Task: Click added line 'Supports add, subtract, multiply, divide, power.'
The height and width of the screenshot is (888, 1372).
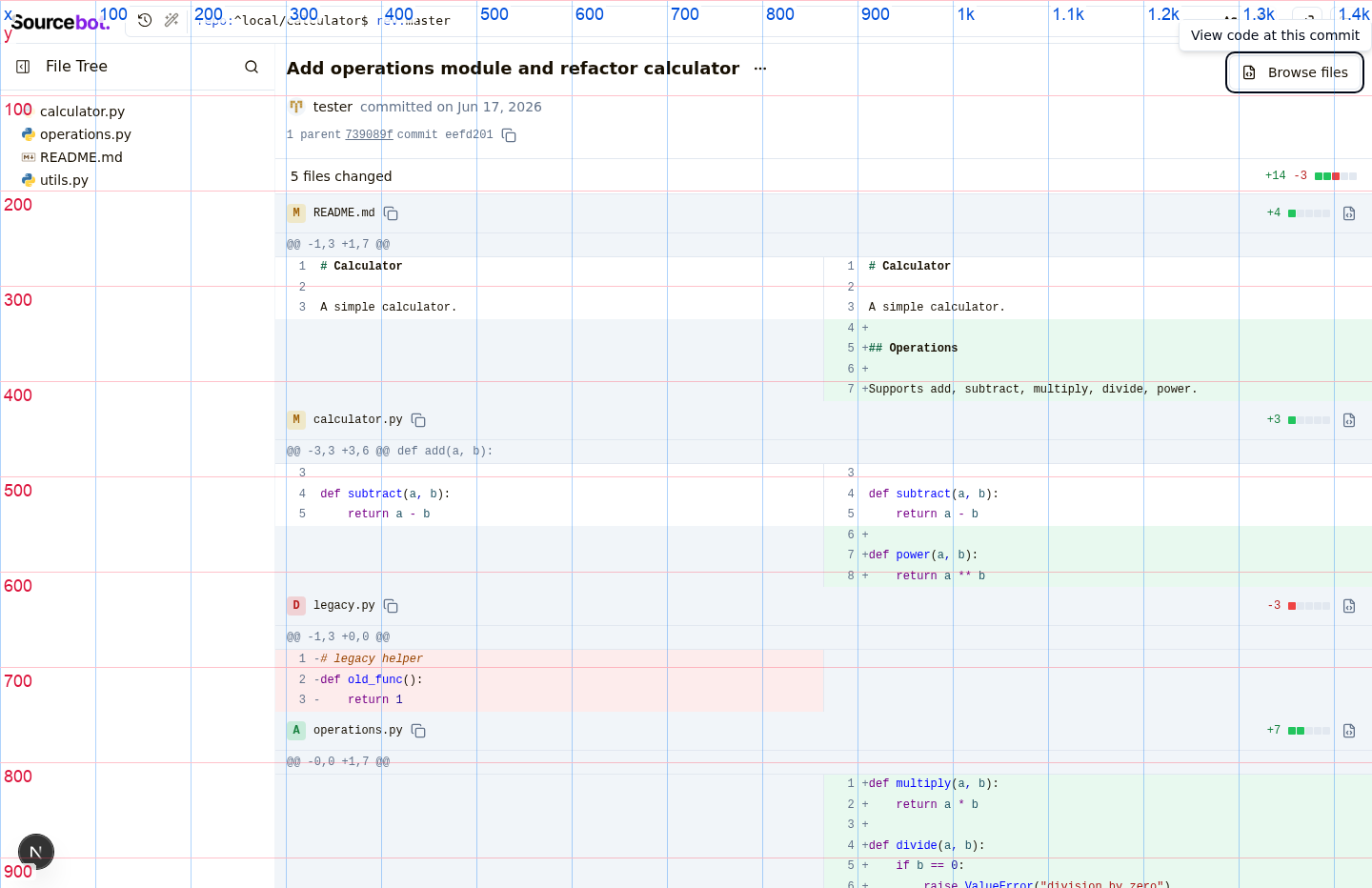Action: 1033,390
